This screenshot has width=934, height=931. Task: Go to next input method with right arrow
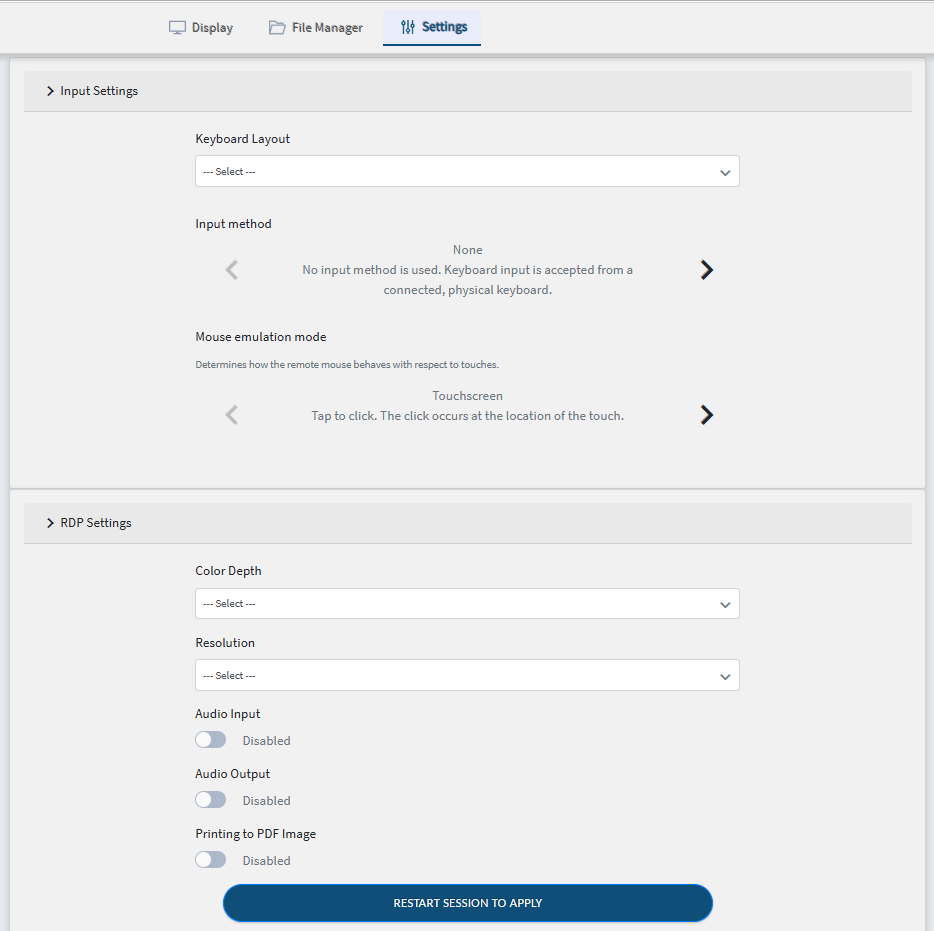click(x=706, y=270)
